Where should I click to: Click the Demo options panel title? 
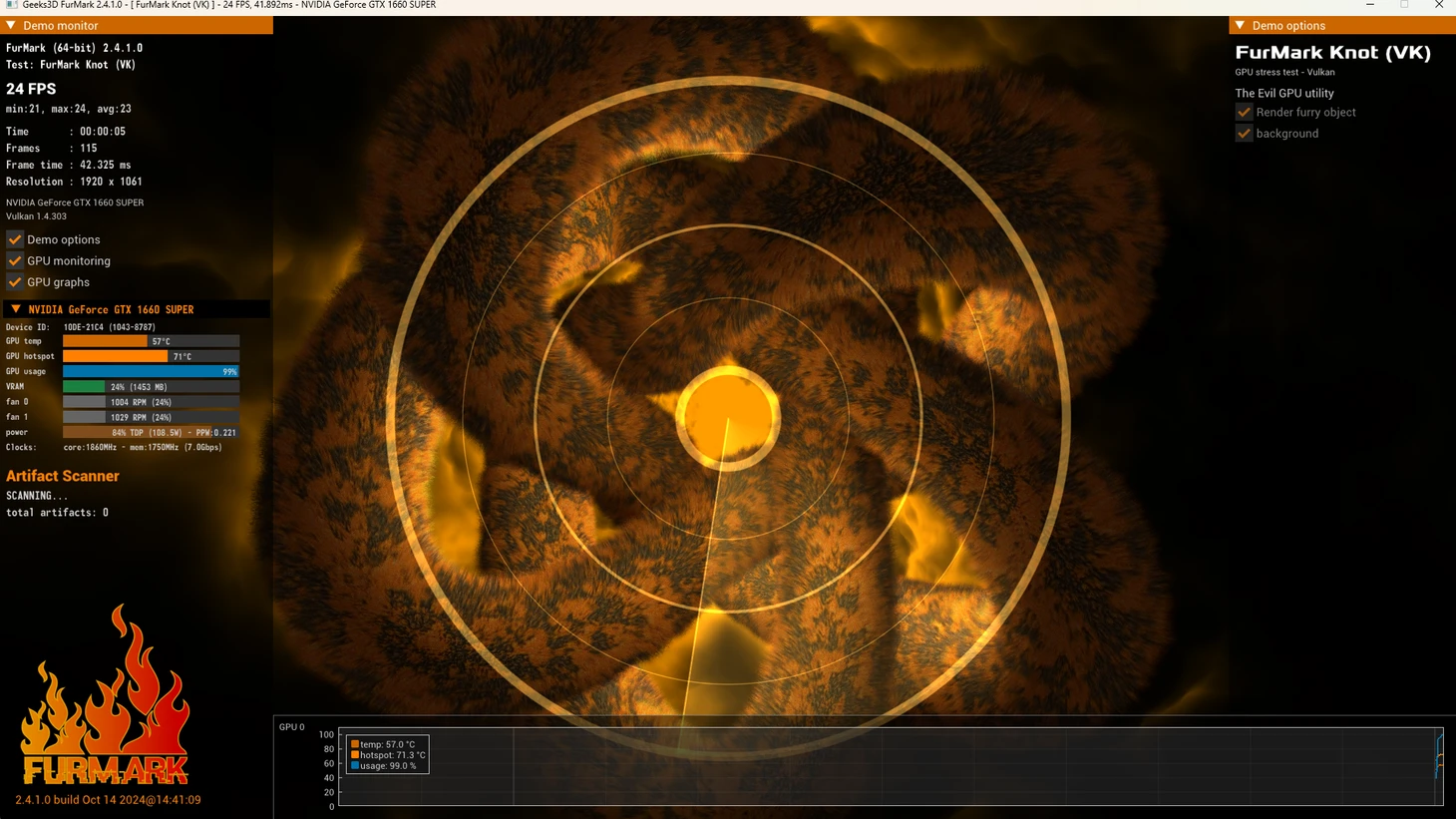coord(1288,26)
